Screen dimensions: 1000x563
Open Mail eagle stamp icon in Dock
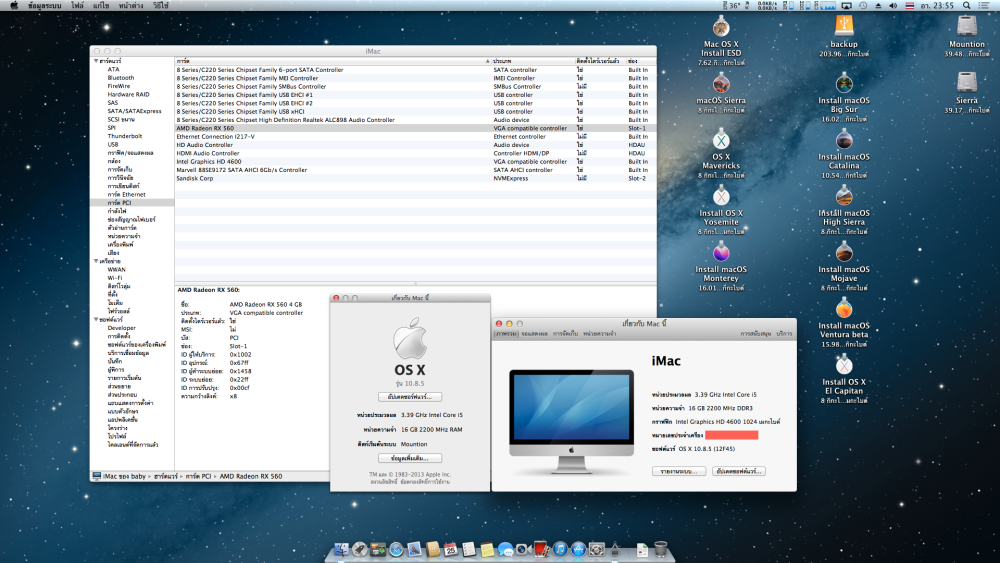point(415,549)
